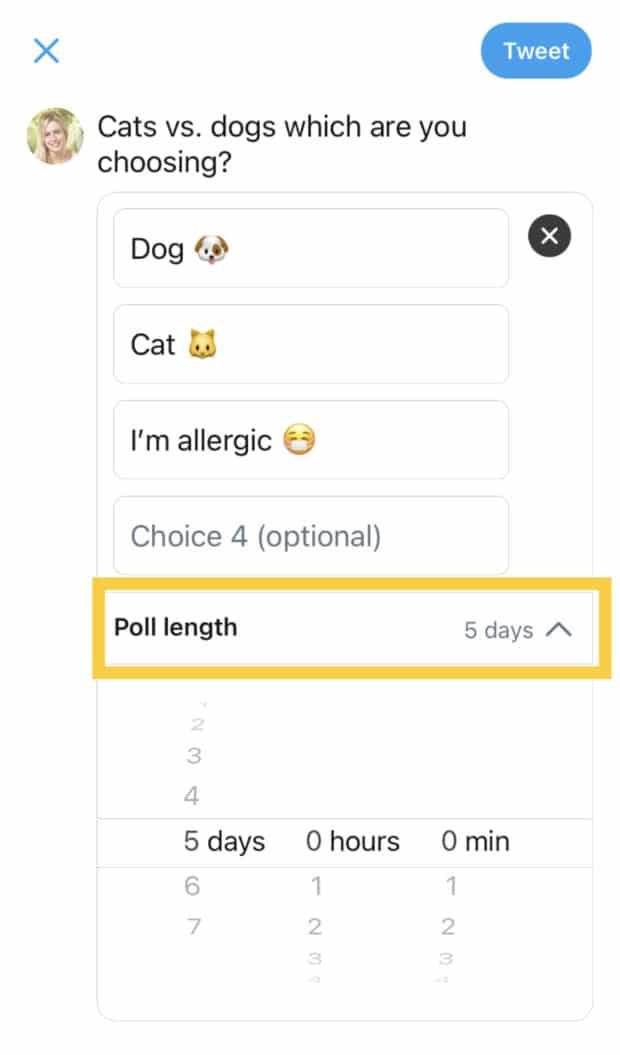Collapse the Poll length chevron

click(x=560, y=630)
